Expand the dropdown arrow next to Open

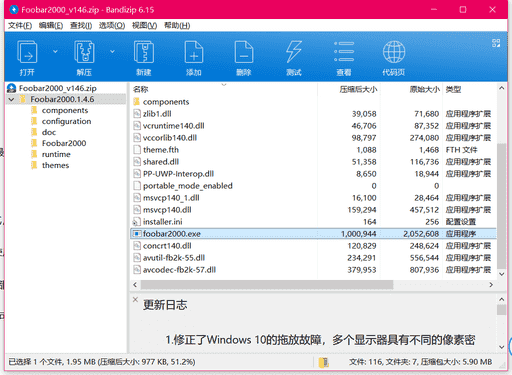click(55, 52)
